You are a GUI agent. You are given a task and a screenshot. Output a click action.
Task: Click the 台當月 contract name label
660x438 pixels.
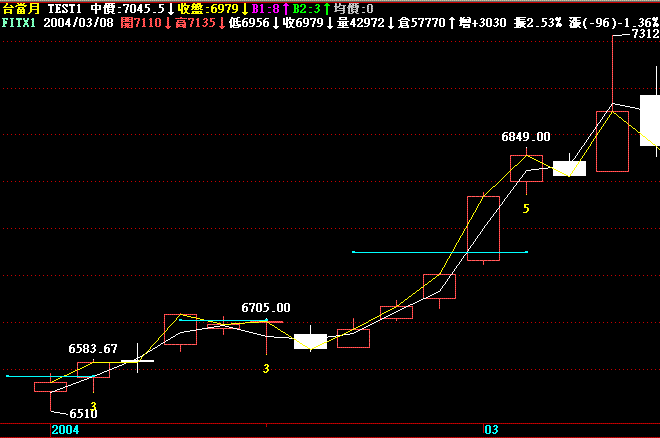[20, 7]
